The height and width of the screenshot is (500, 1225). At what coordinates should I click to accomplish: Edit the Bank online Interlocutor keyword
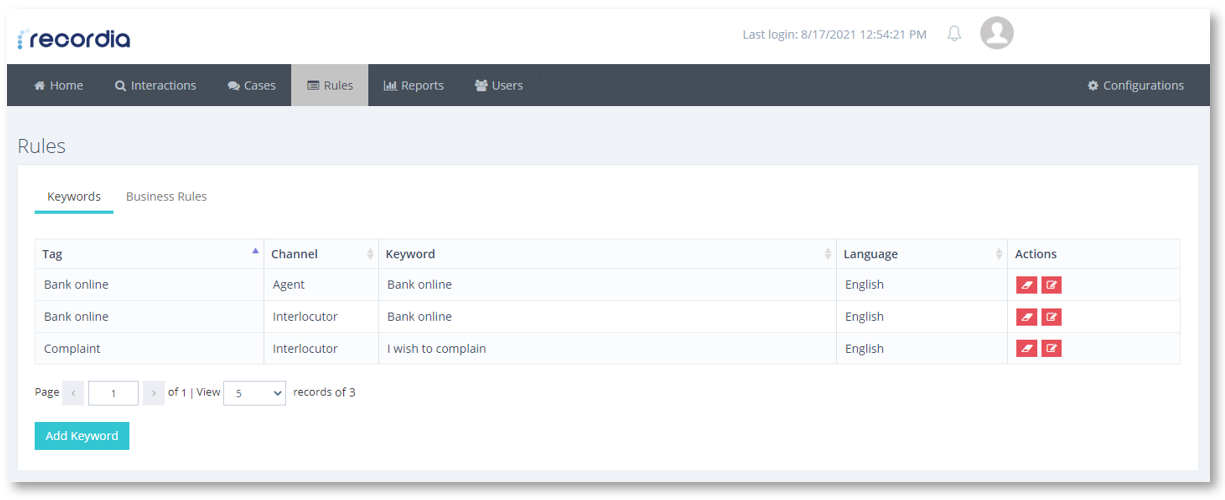click(1051, 317)
